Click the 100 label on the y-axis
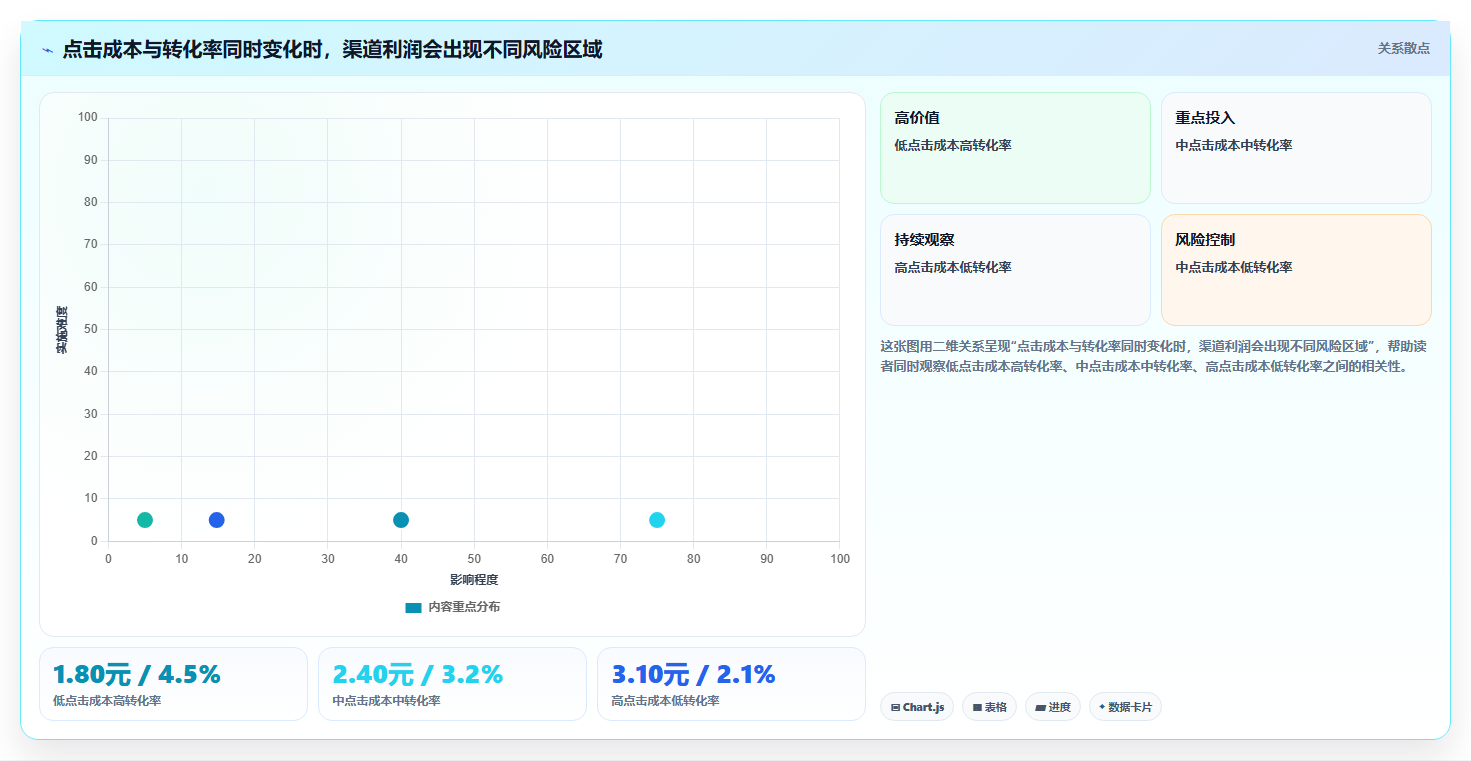The width and height of the screenshot is (1471, 761). point(88,118)
